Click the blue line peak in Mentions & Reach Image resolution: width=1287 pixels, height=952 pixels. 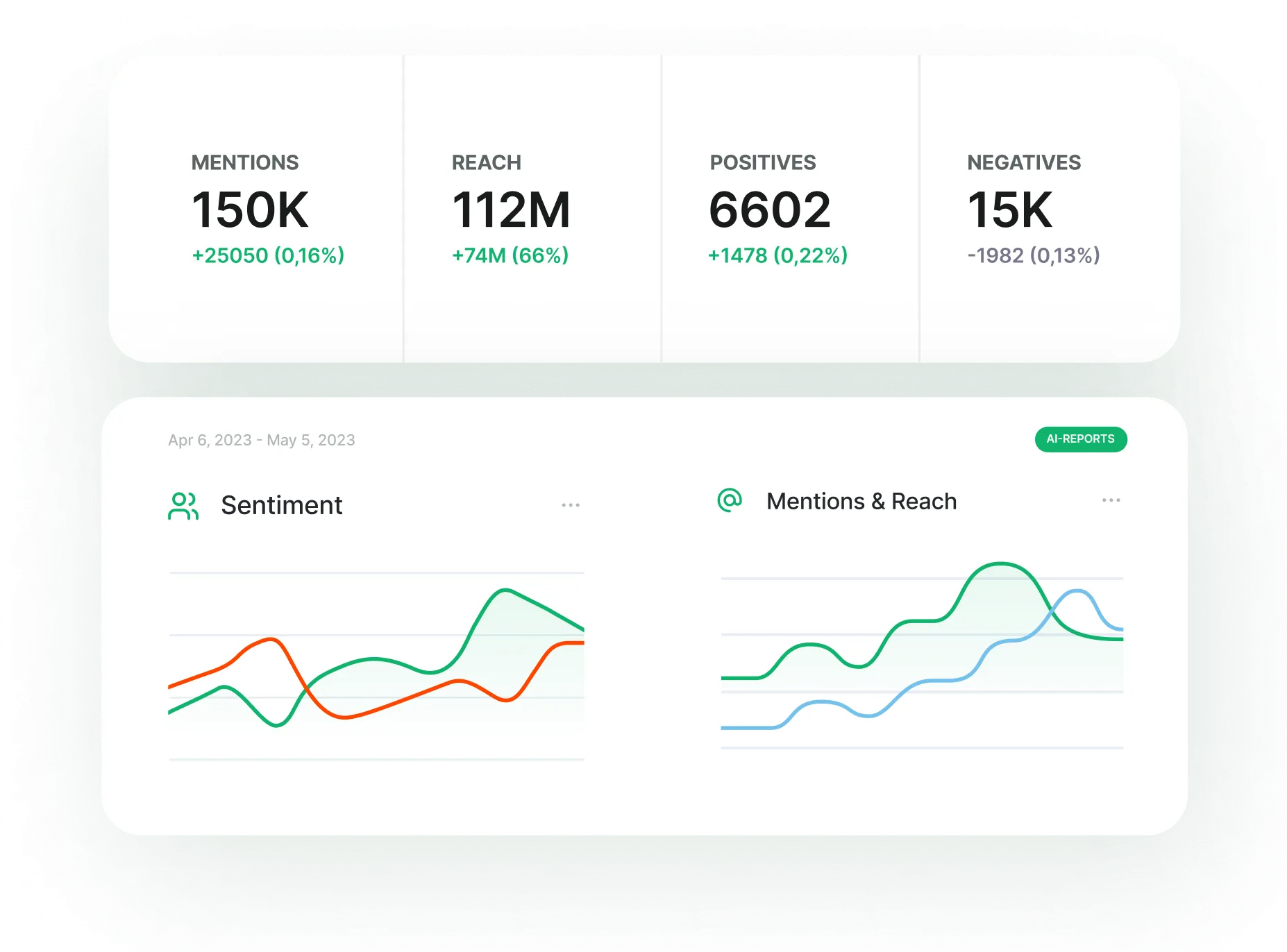click(1076, 591)
